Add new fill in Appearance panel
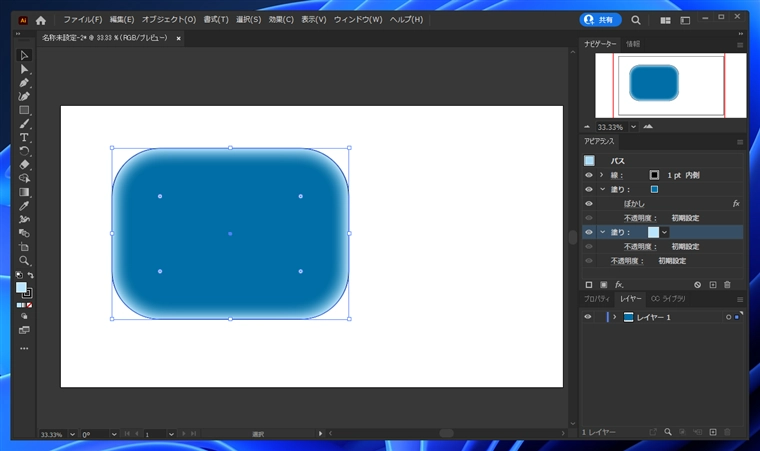 click(x=603, y=285)
